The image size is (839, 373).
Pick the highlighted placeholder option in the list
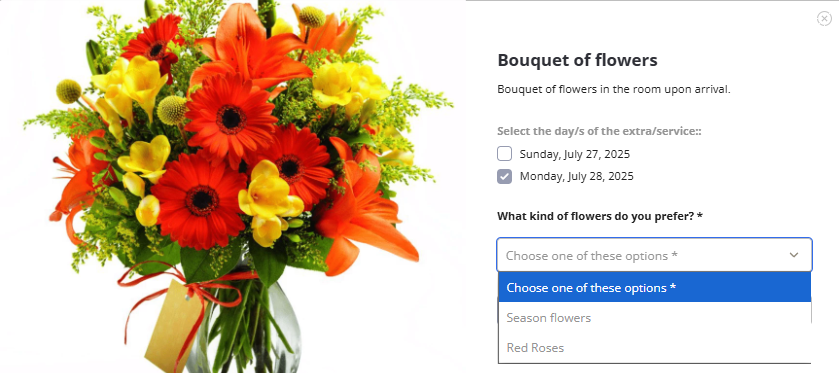coord(654,287)
